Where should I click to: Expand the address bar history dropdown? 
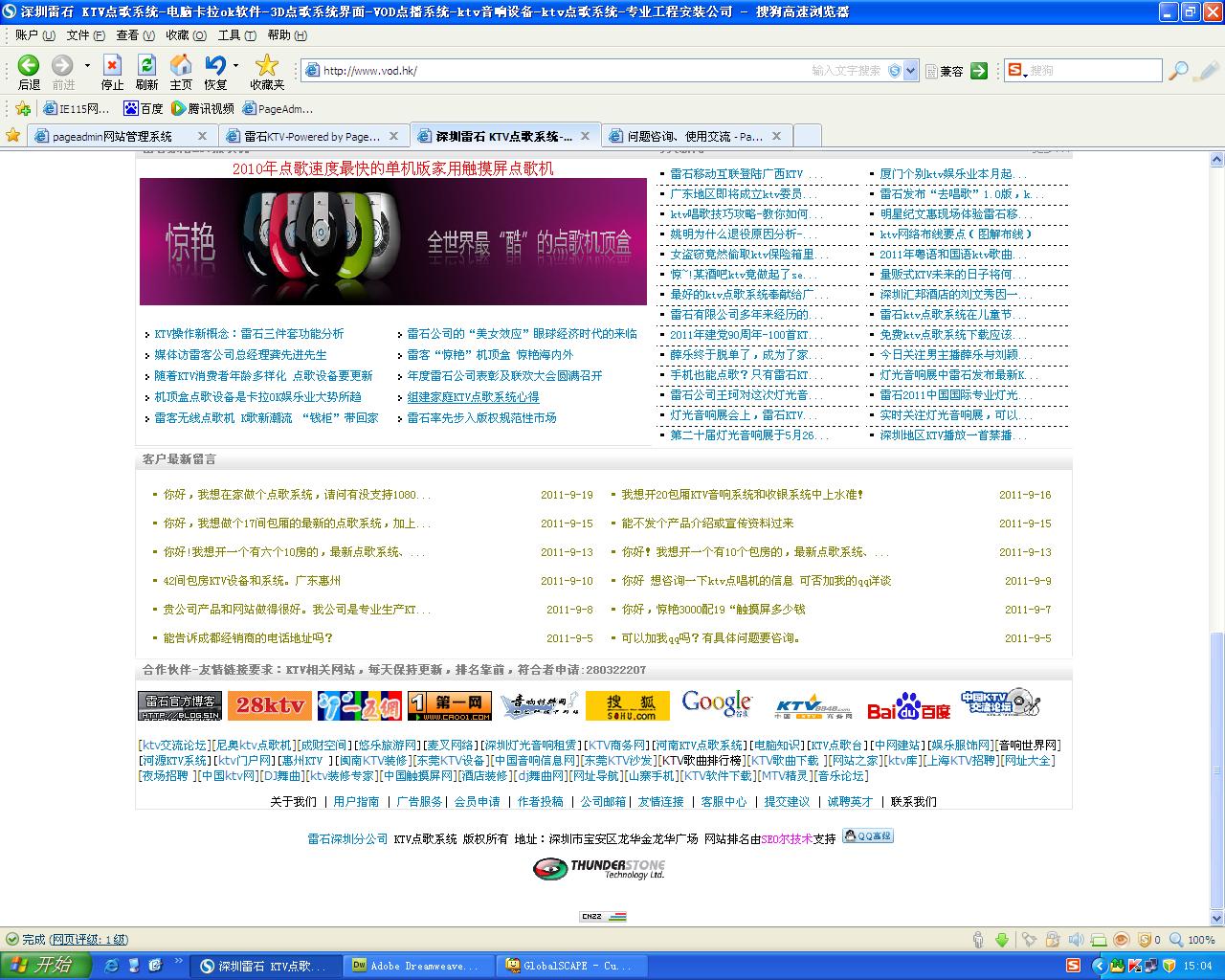(911, 71)
